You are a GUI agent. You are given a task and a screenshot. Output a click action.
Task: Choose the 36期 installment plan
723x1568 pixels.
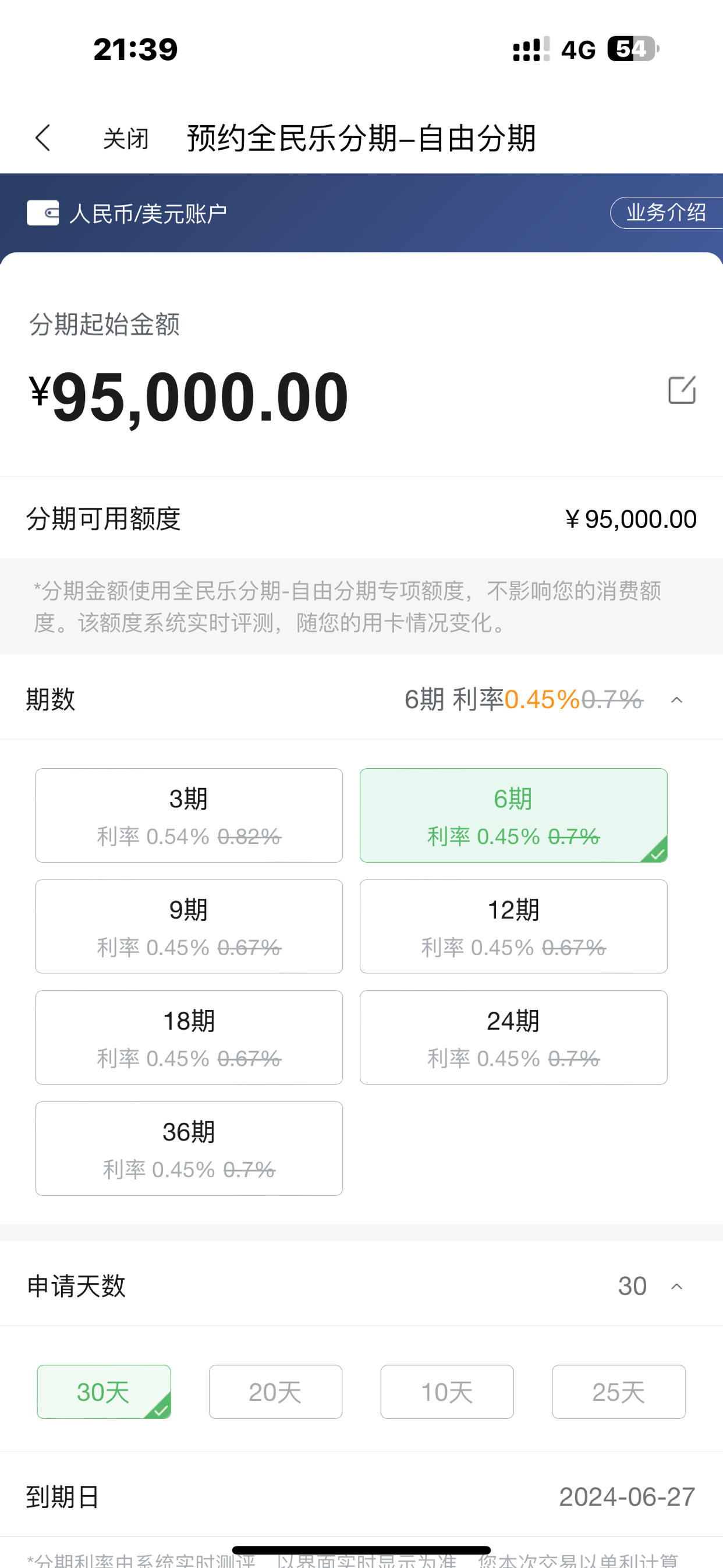tap(189, 1148)
